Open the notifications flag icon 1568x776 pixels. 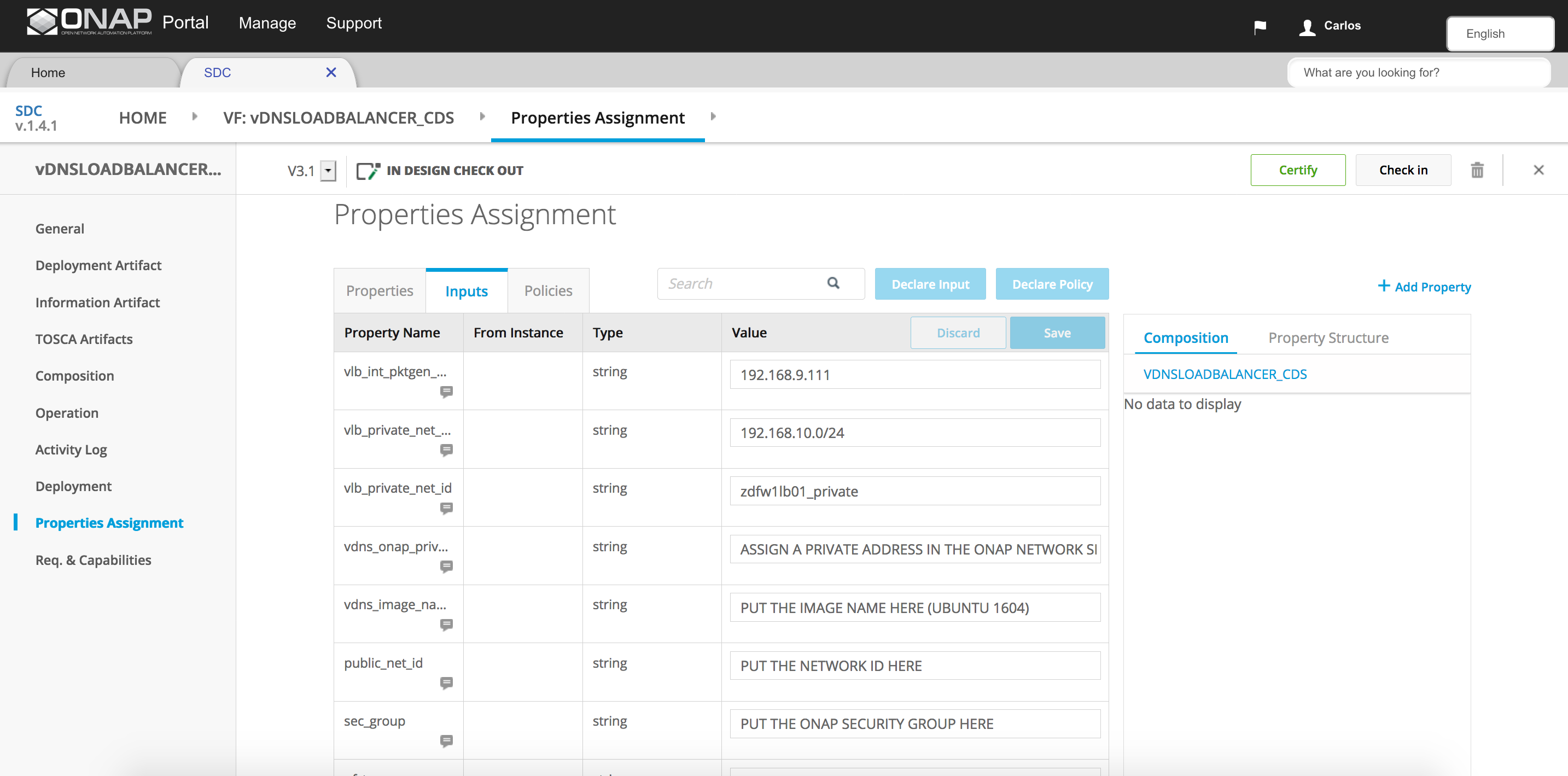coord(1260,27)
